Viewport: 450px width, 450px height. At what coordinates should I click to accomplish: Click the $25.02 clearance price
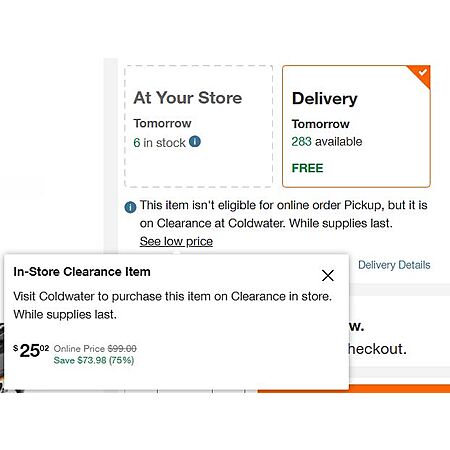pos(31,350)
